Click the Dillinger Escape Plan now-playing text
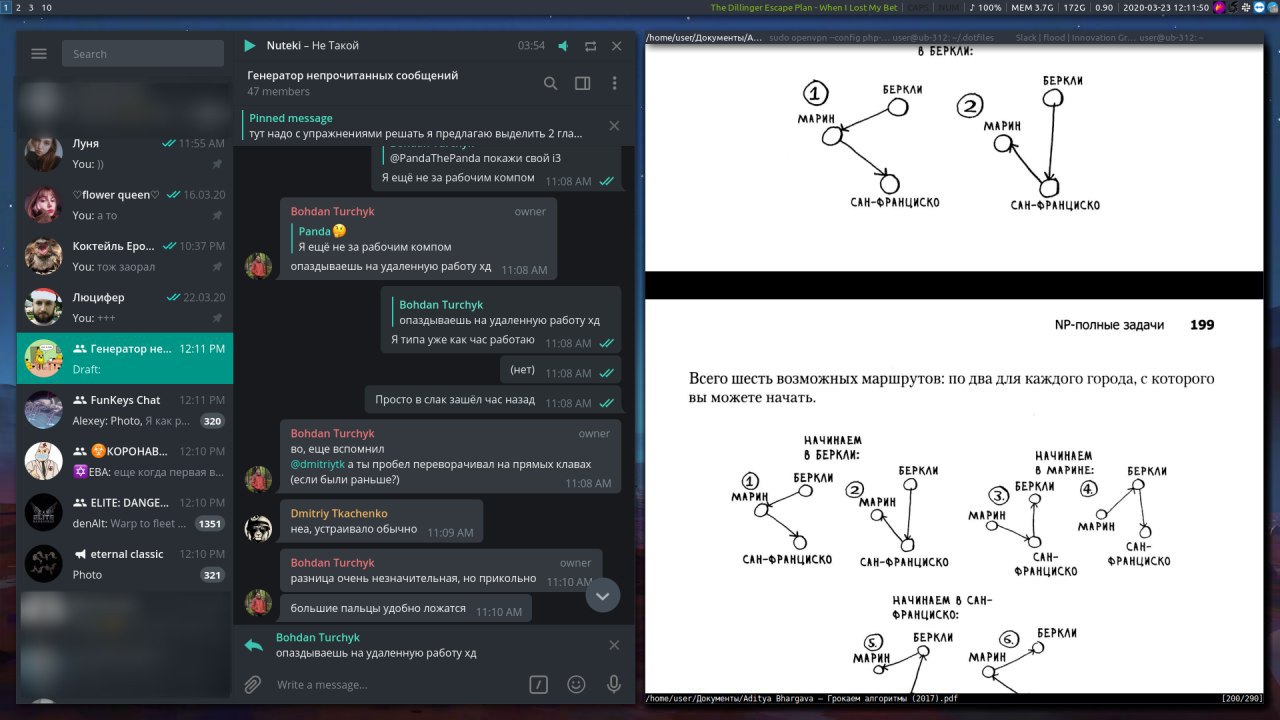 (x=804, y=7)
